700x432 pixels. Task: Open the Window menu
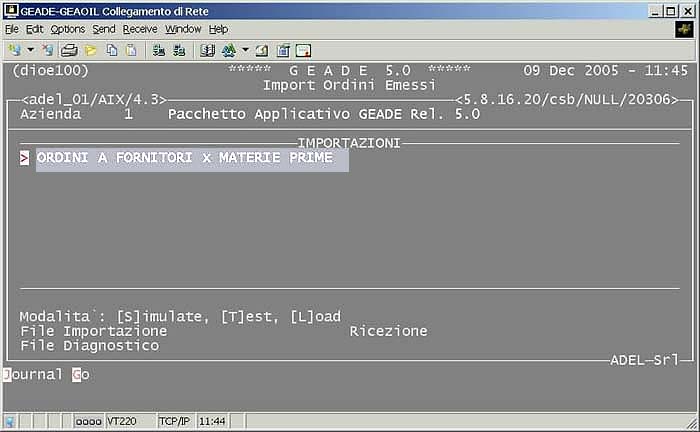(183, 29)
